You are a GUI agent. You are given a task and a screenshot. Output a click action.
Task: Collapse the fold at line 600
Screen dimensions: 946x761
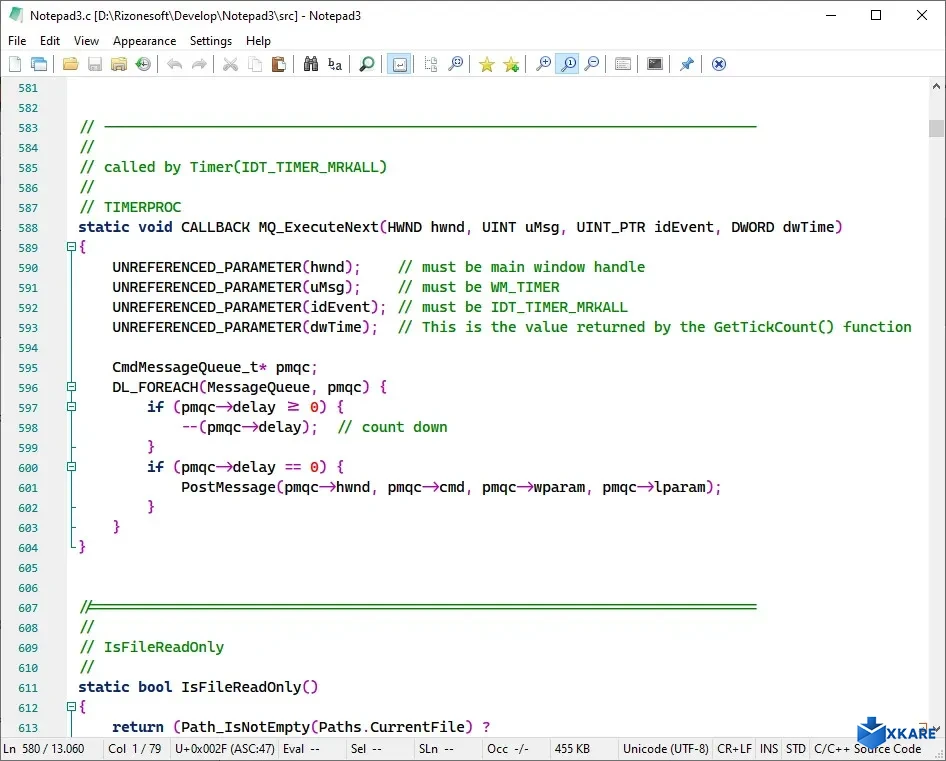pos(71,466)
